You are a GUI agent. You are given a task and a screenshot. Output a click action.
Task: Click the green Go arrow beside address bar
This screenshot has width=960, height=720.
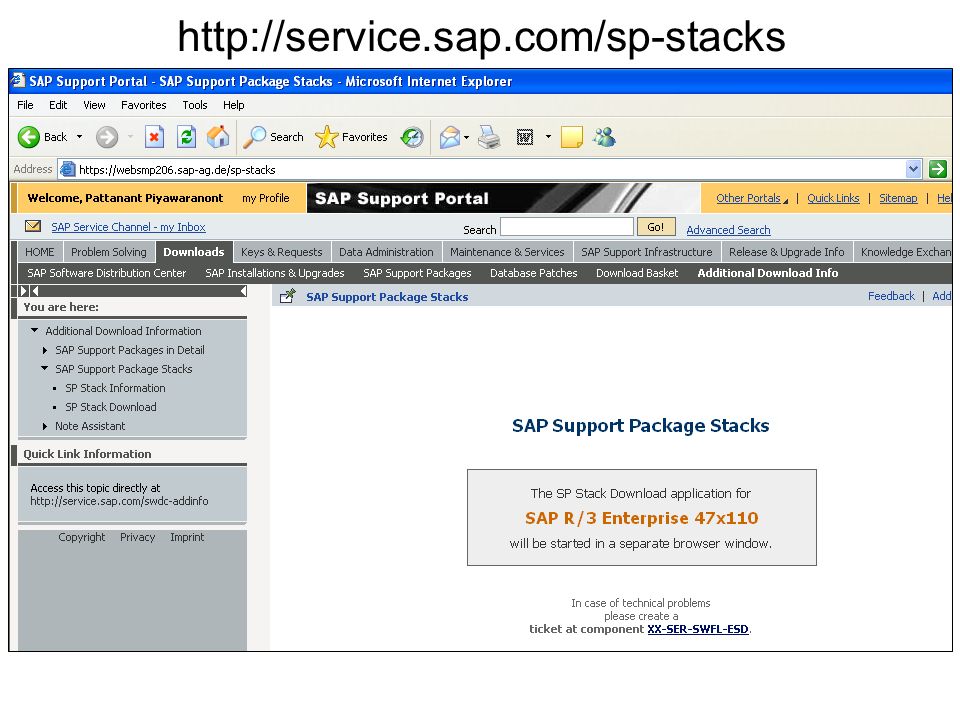click(938, 169)
